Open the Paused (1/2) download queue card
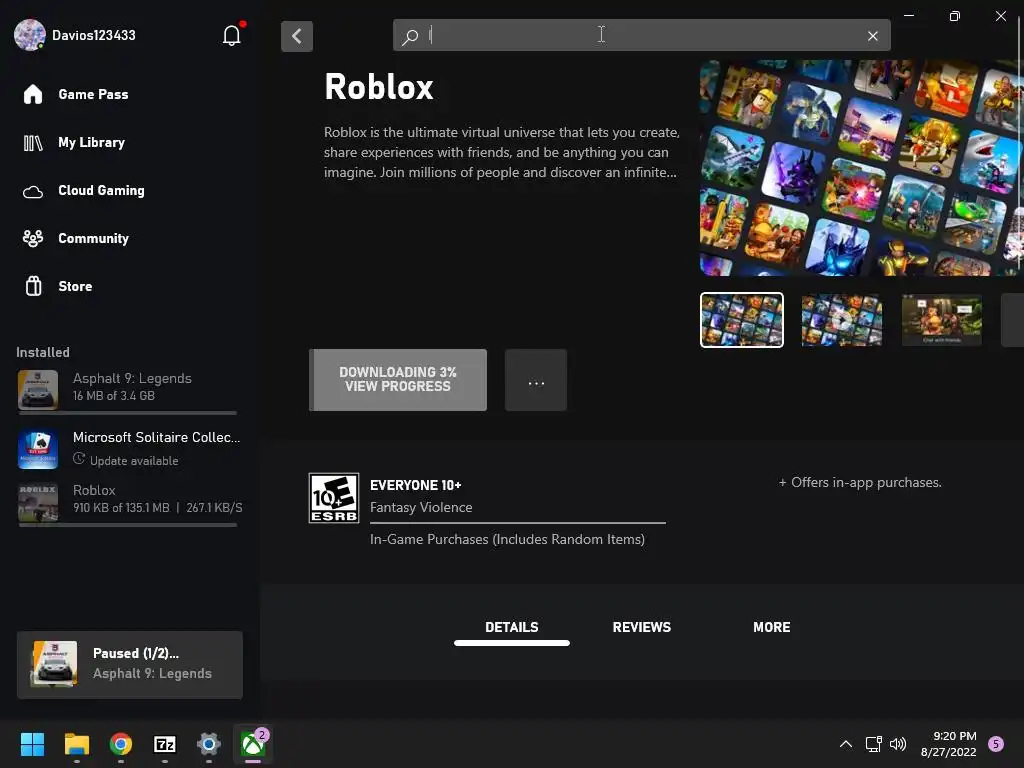 (x=130, y=665)
